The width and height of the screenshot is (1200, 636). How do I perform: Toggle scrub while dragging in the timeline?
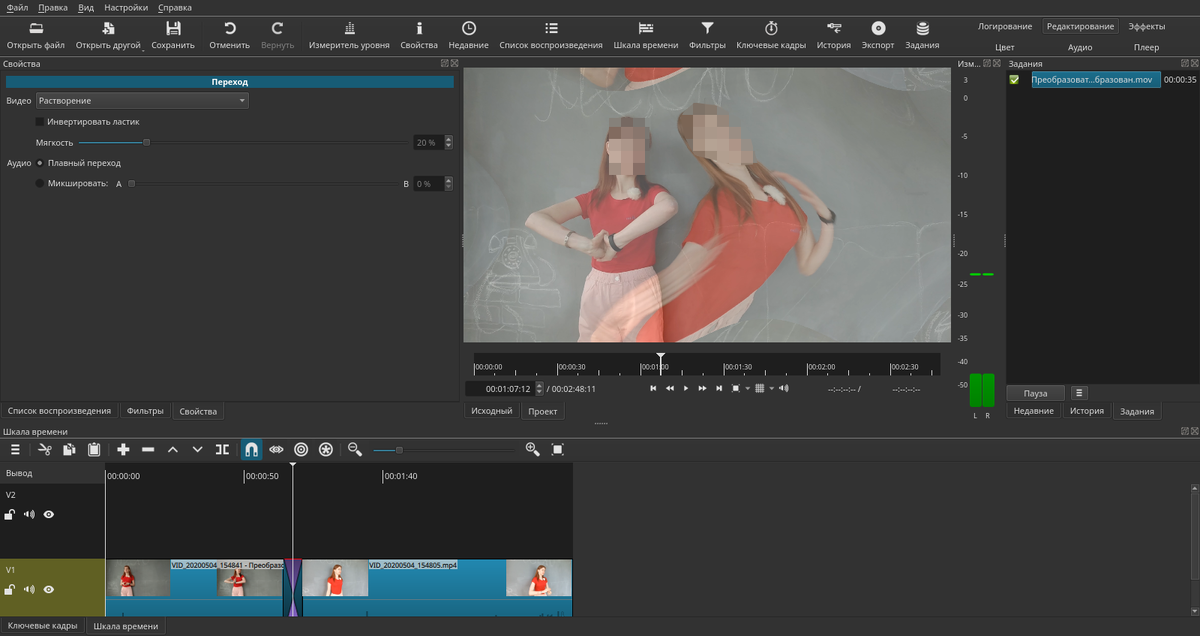[277, 450]
